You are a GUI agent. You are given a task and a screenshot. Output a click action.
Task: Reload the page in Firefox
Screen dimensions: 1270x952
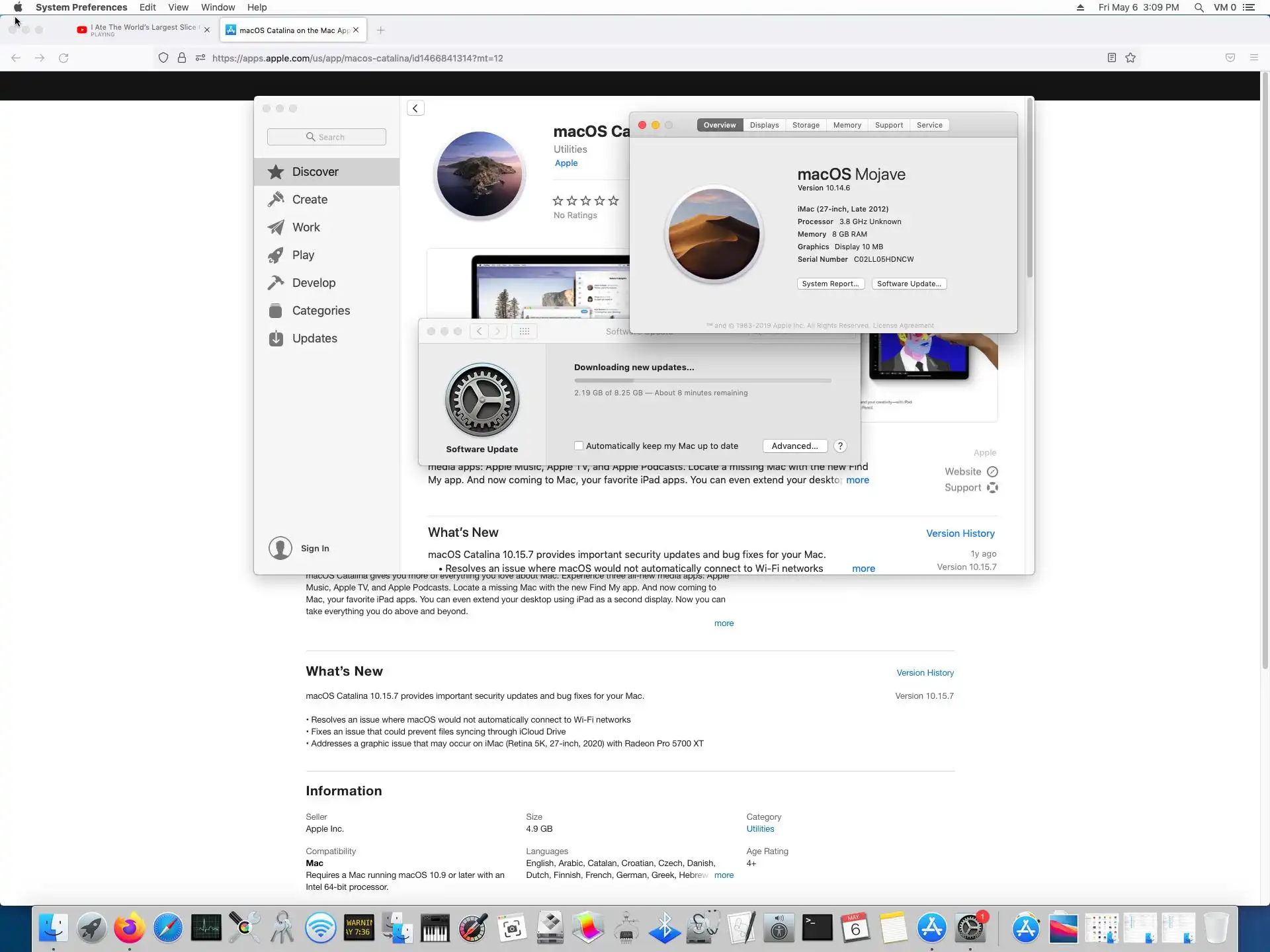(63, 58)
